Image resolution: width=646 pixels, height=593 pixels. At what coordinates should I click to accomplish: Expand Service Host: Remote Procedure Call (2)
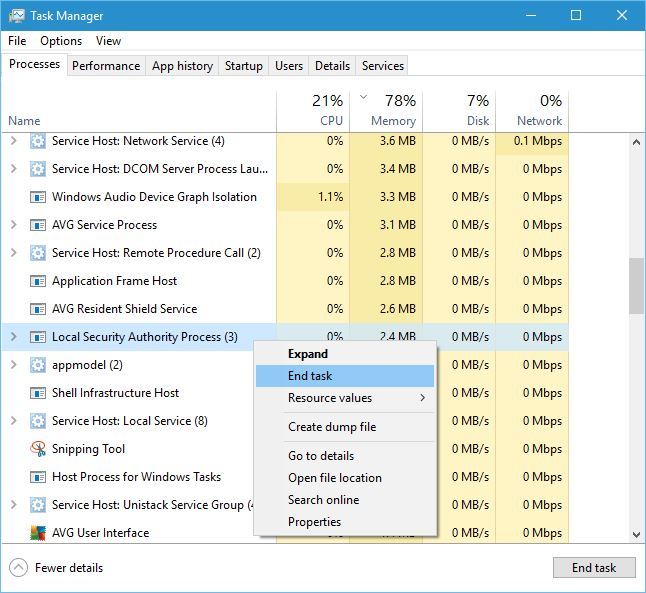coord(14,253)
